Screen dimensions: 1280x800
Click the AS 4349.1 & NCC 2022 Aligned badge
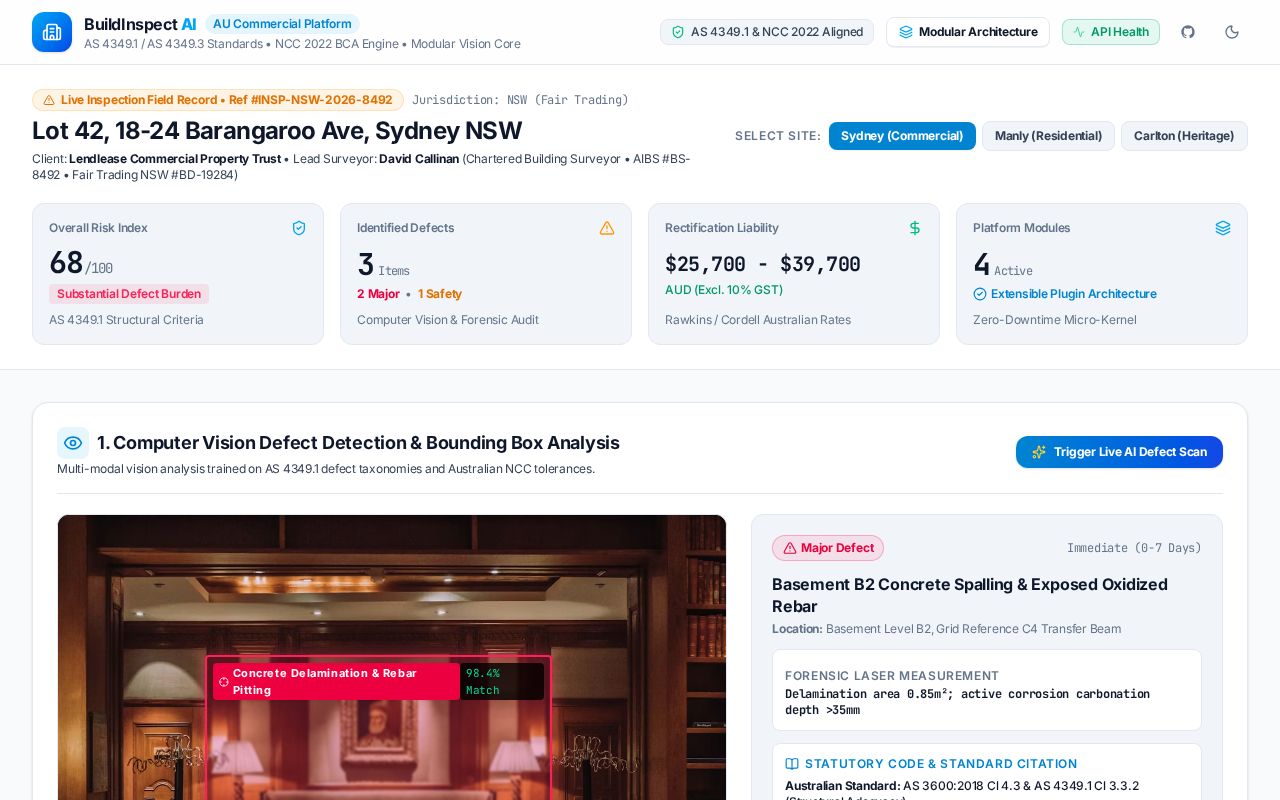tap(767, 32)
